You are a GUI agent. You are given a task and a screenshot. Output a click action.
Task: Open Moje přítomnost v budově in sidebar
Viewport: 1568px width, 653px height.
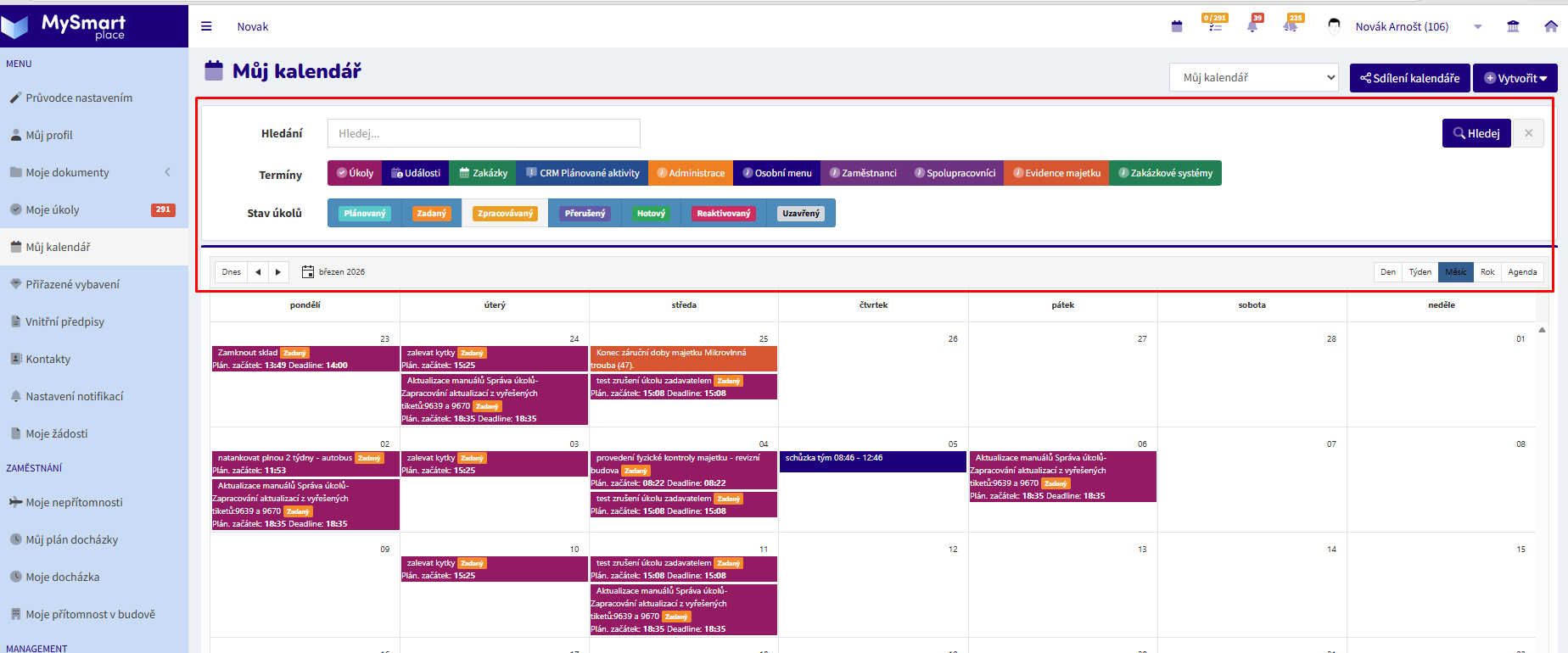tap(93, 614)
